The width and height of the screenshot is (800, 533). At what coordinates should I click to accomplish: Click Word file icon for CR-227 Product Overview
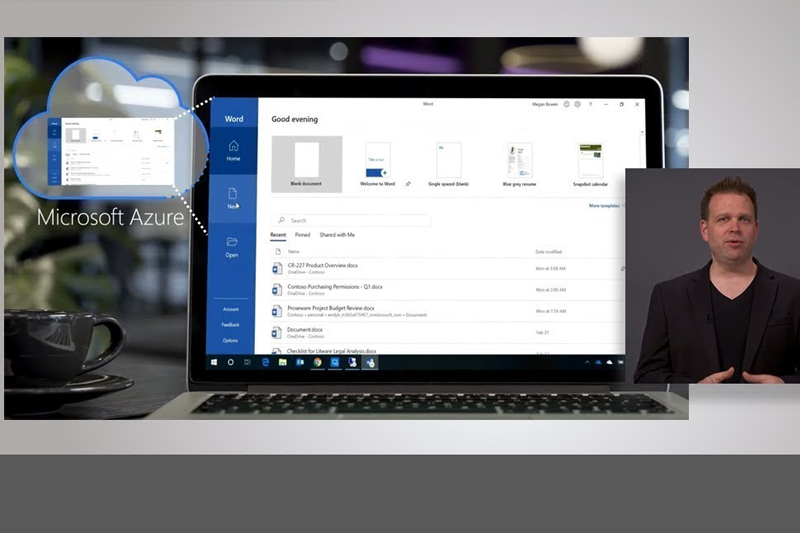277,268
